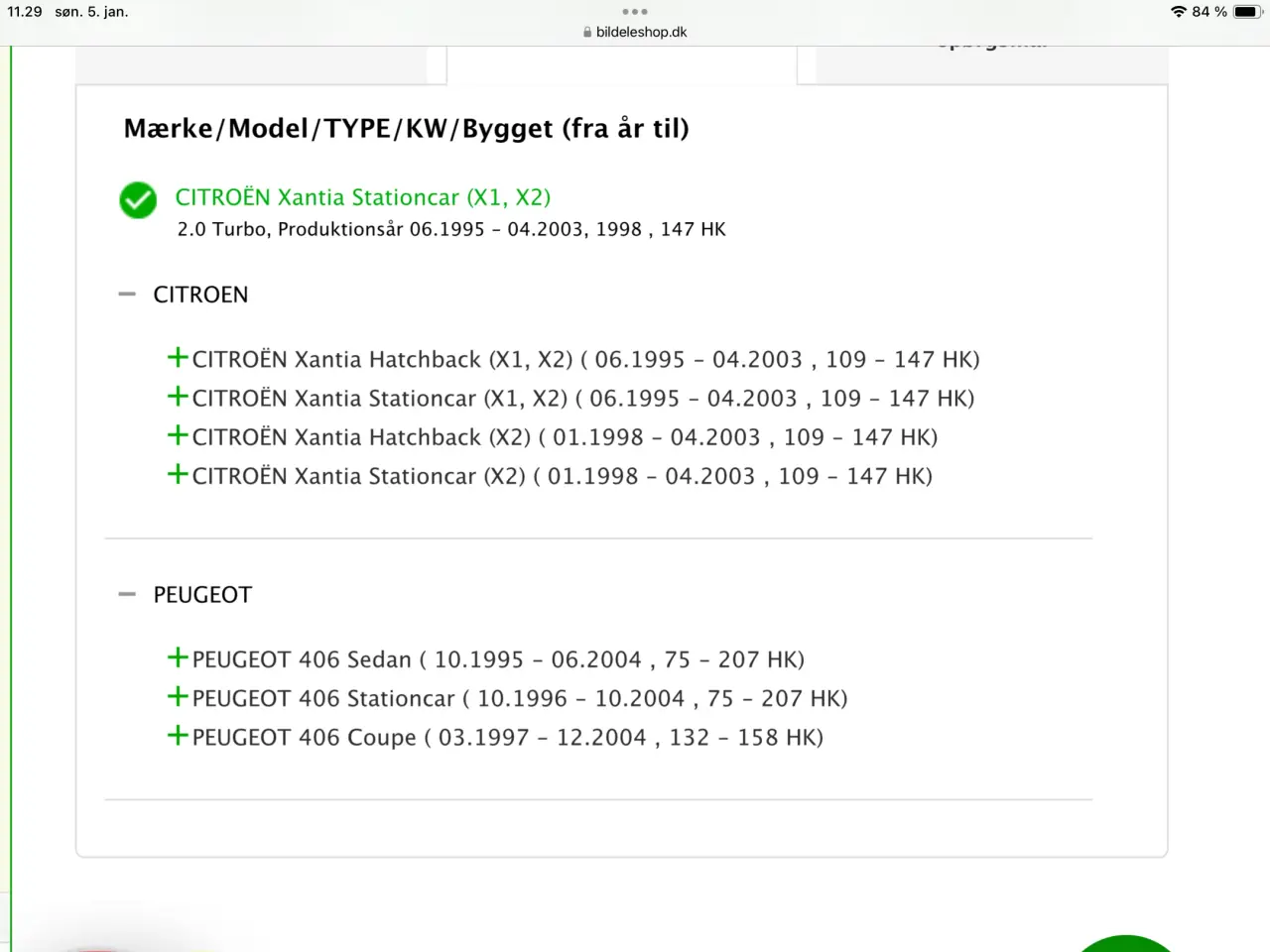The image size is (1270, 952).
Task: Expand the PEUGEOT 406 Sedan row
Action: tap(178, 657)
